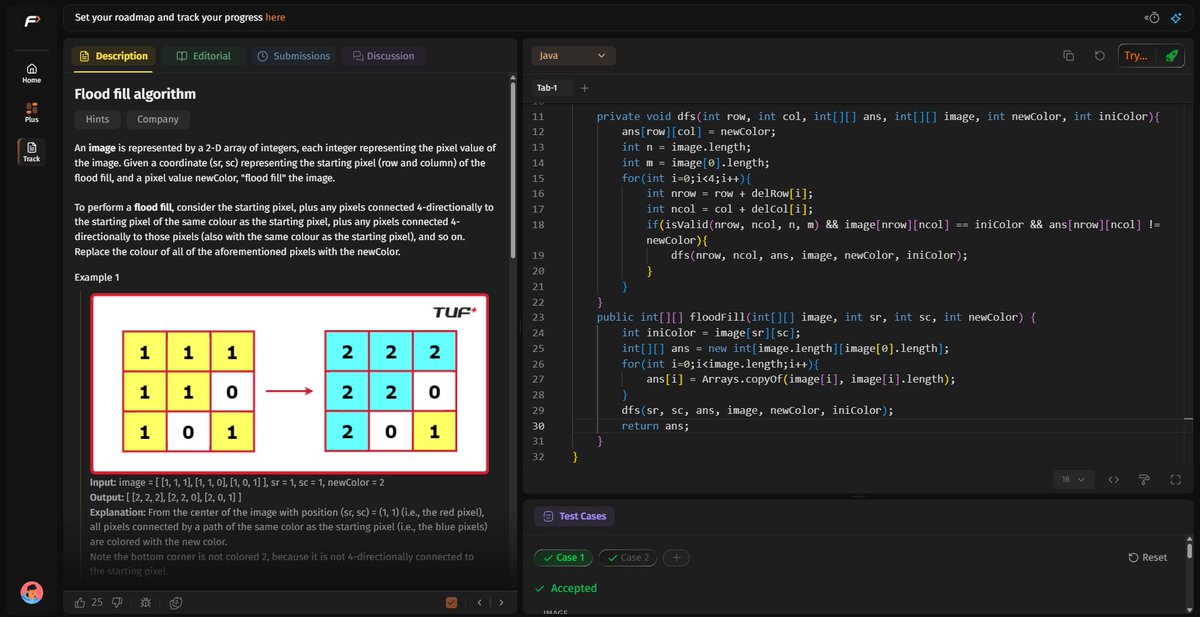Image resolution: width=1200 pixels, height=617 pixels.
Task: Show the Hints
Action: [x=97, y=119]
